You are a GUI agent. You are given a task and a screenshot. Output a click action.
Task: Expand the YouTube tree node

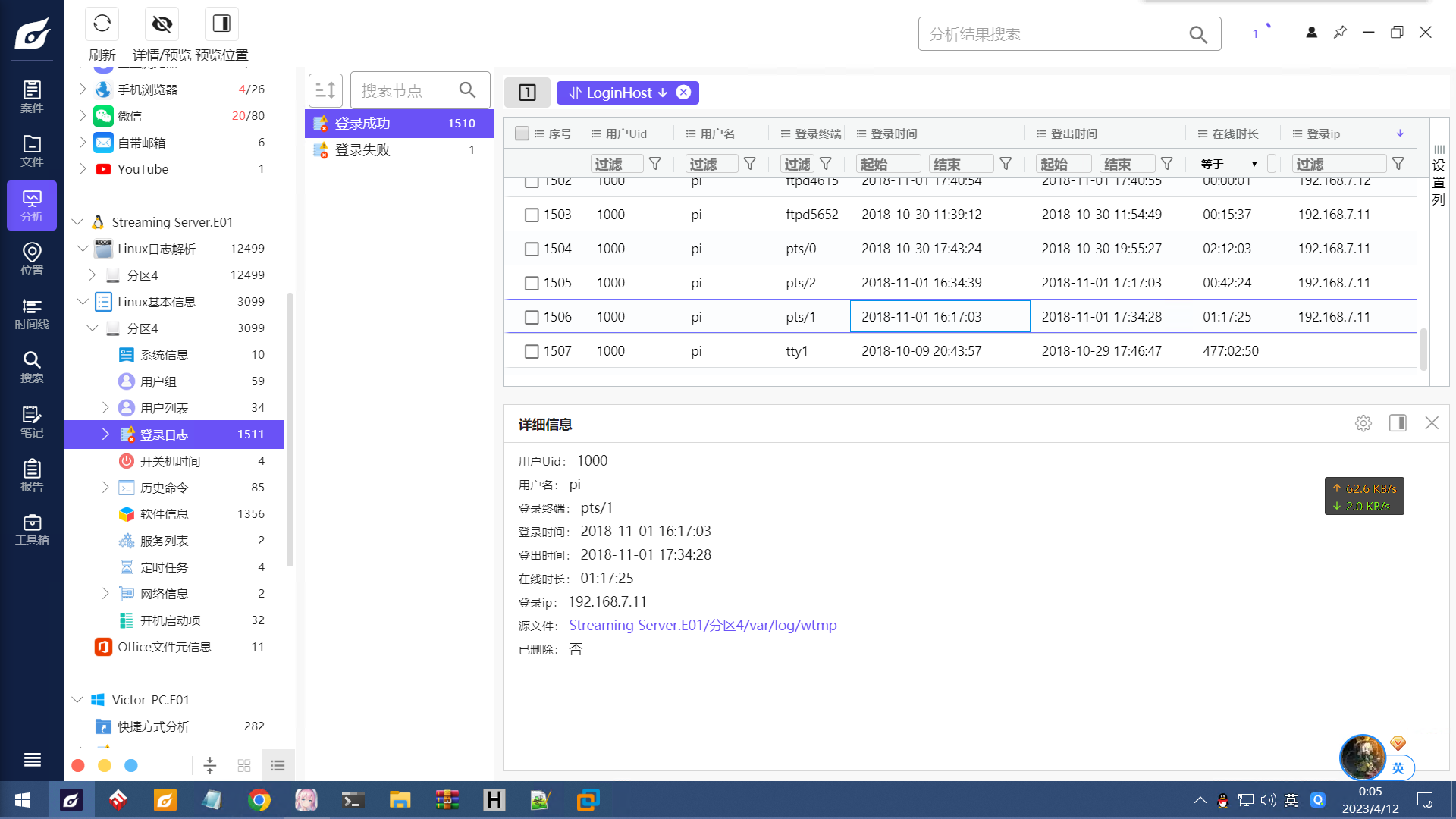point(83,169)
